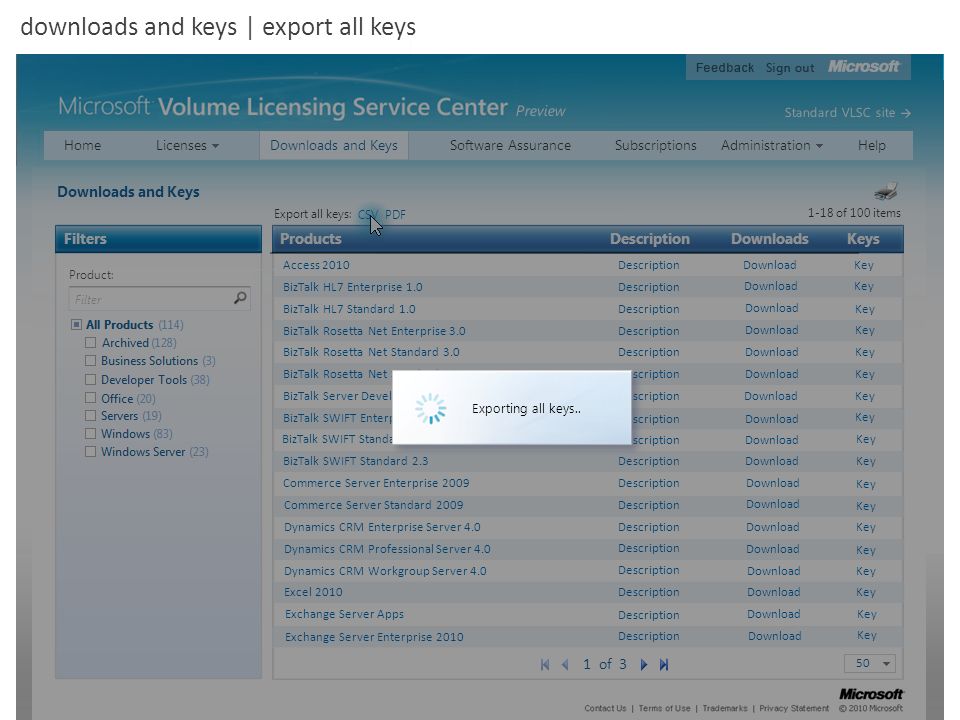
Task: Open Commerce Server Standard 2009
Action: (373, 505)
